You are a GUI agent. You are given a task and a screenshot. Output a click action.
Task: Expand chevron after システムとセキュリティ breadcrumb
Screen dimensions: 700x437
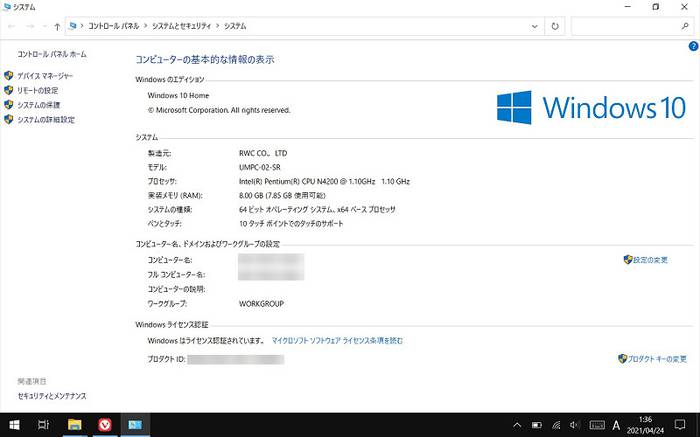point(217,26)
